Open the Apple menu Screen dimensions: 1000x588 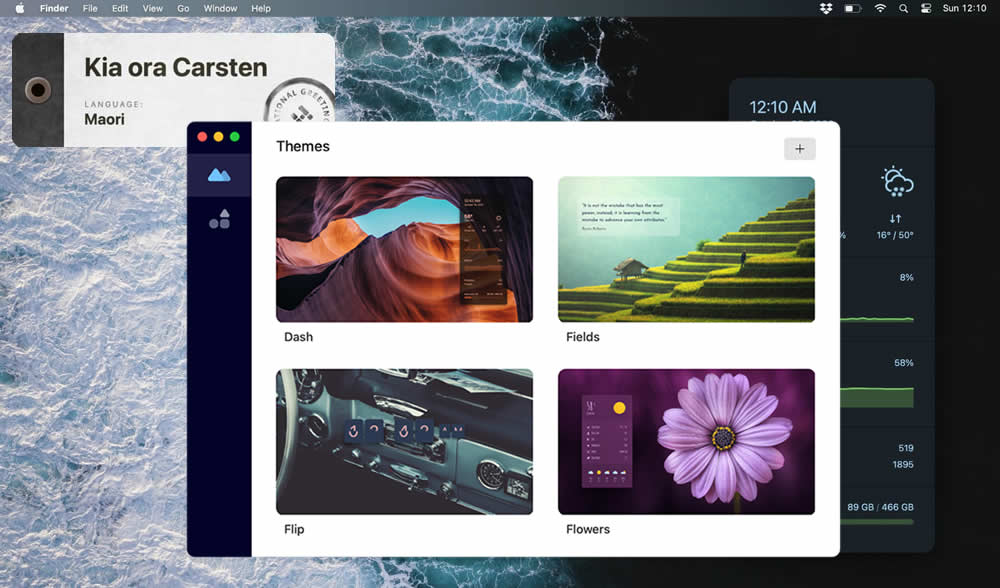[20, 8]
